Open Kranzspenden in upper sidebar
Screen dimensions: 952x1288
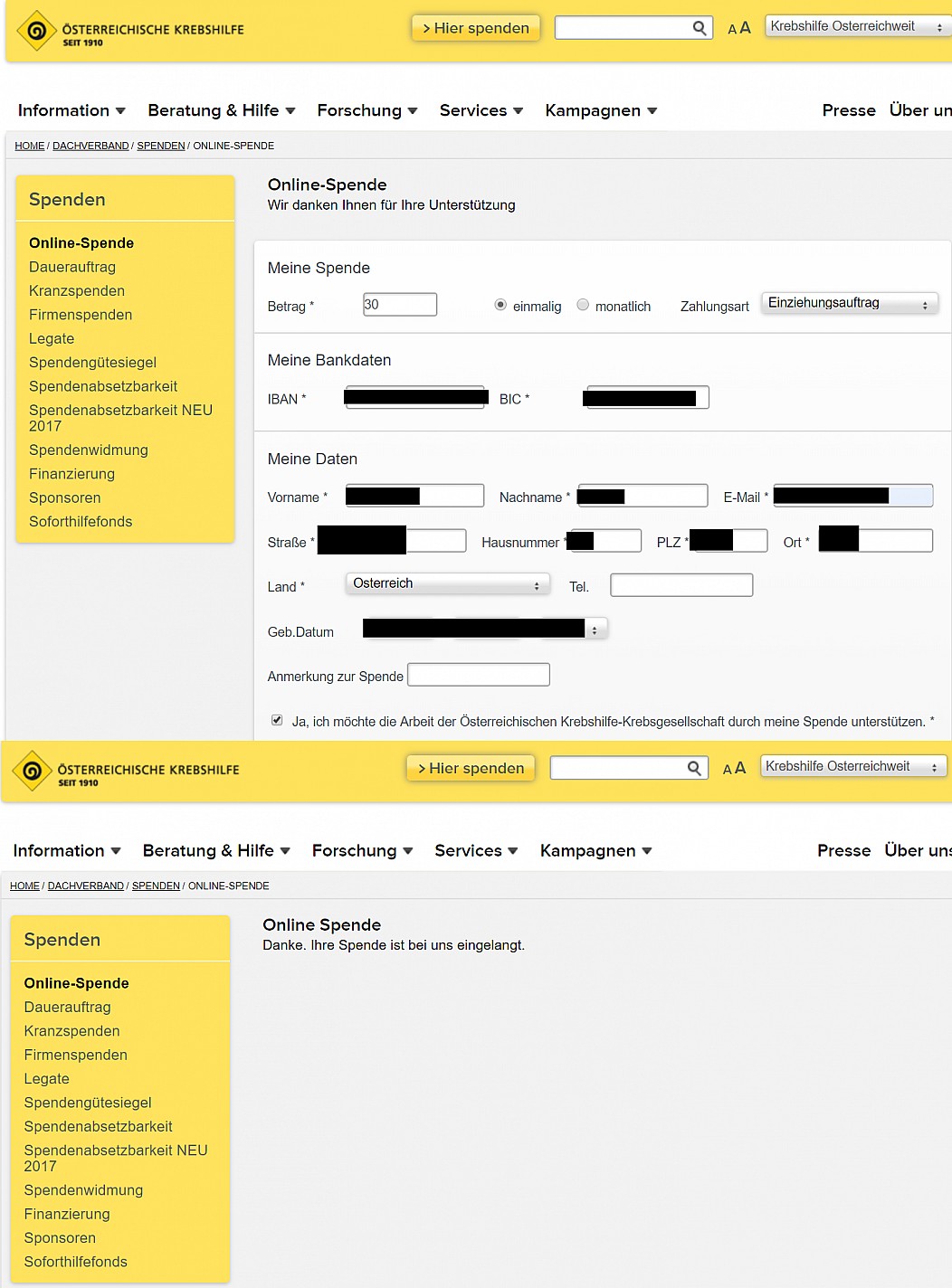(x=77, y=290)
